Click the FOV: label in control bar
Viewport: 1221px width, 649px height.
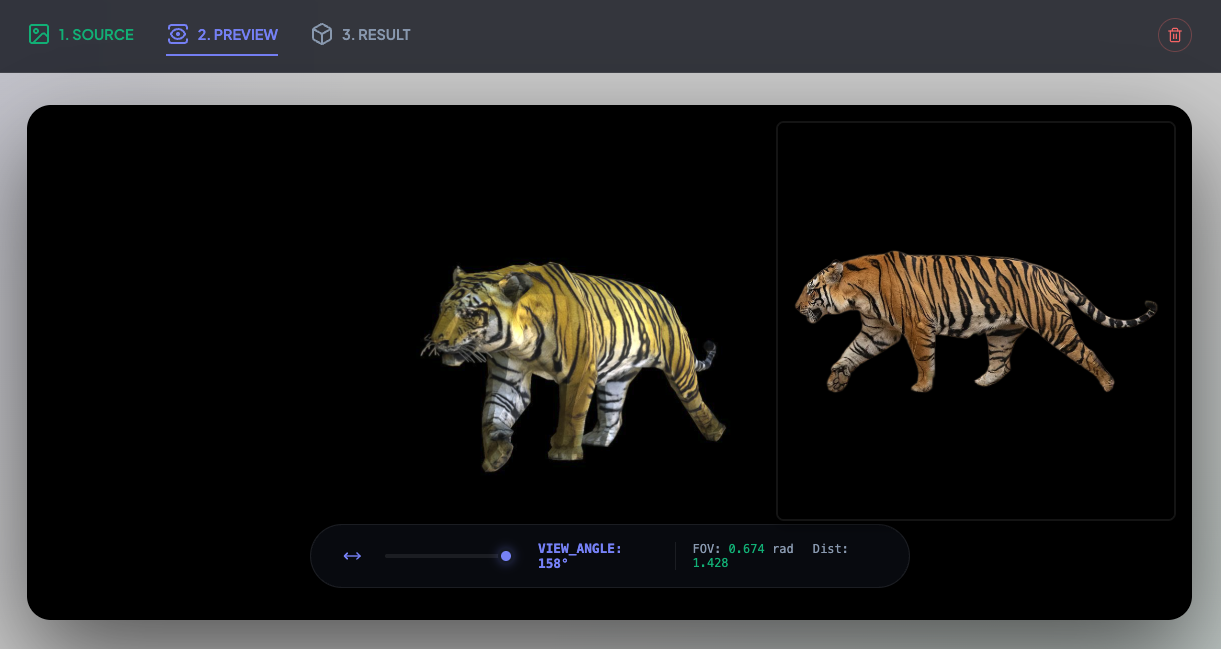(707, 549)
